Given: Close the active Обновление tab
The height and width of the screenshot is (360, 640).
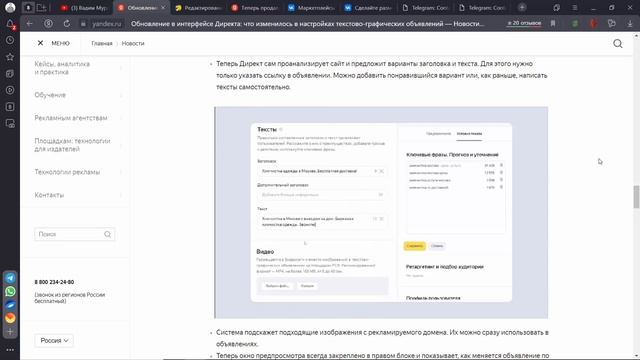Looking at the screenshot, I should pos(163,8).
